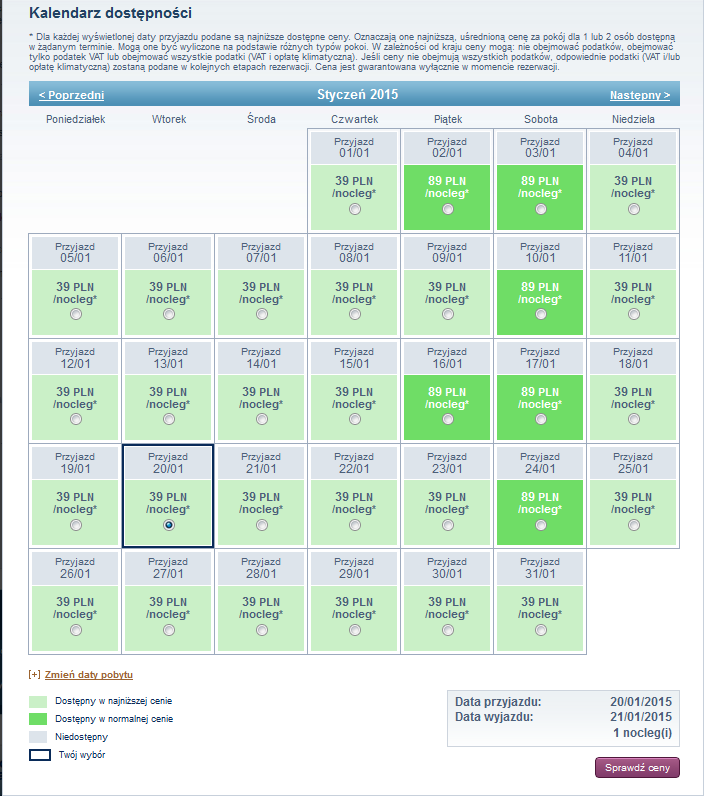Click the Czwartek column header
The height and width of the screenshot is (796, 704).
click(x=355, y=119)
